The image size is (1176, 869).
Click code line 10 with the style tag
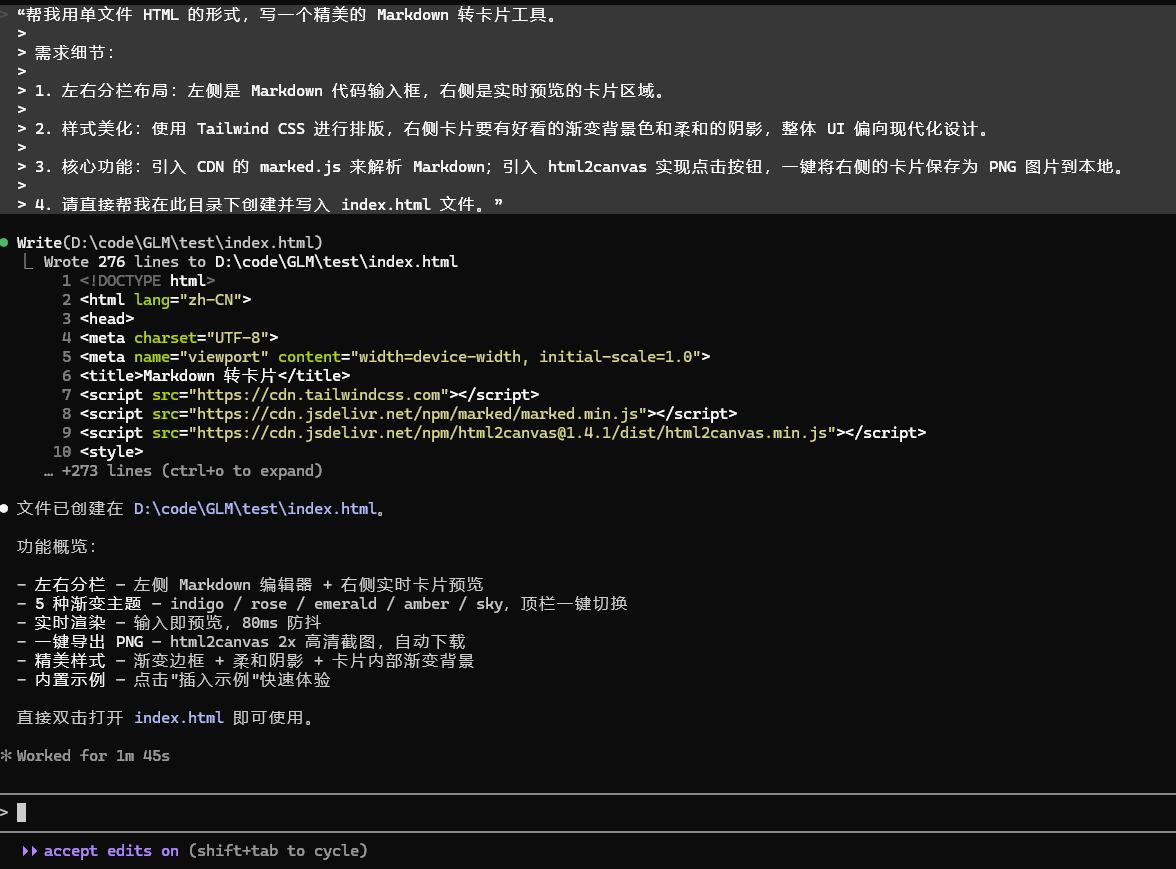click(98, 451)
